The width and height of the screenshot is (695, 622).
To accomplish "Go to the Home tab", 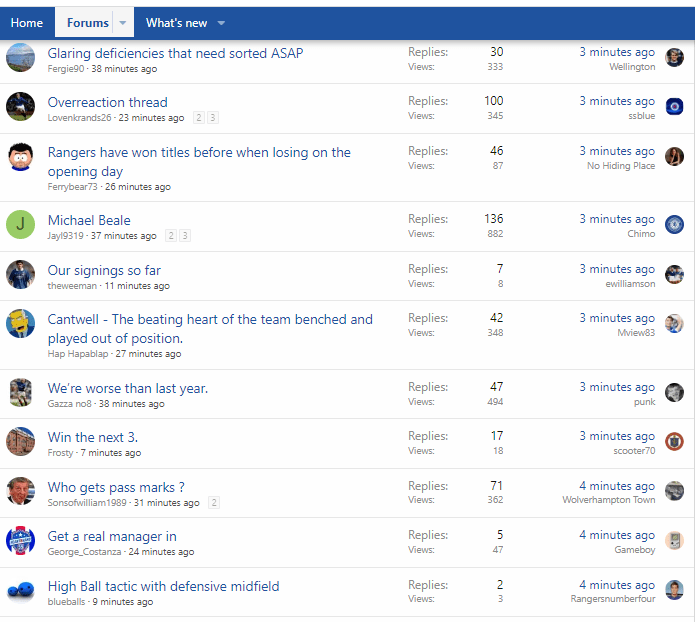I will click(27, 23).
